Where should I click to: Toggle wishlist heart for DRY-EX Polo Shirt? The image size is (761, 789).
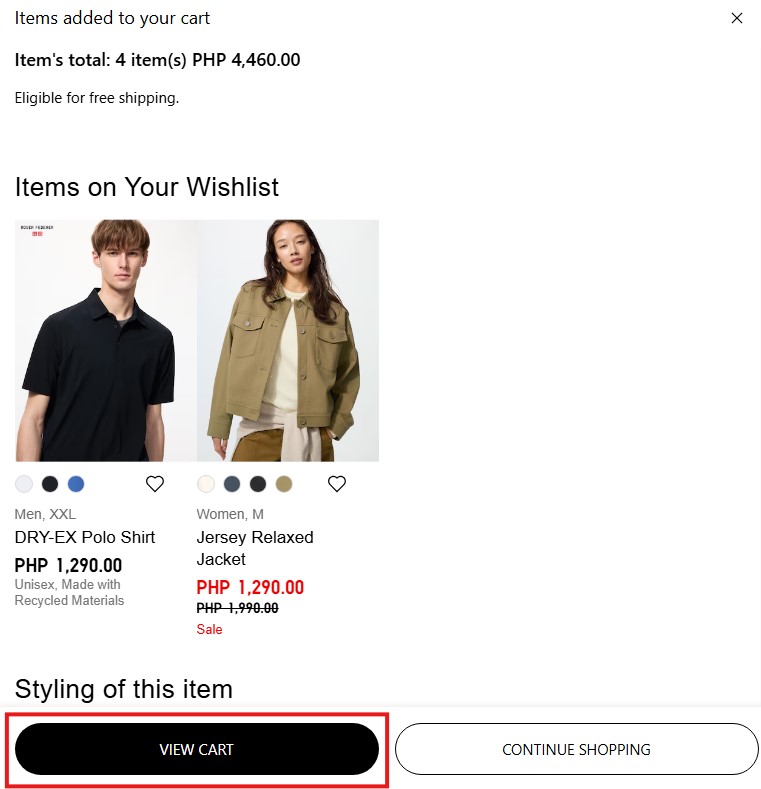pos(155,484)
